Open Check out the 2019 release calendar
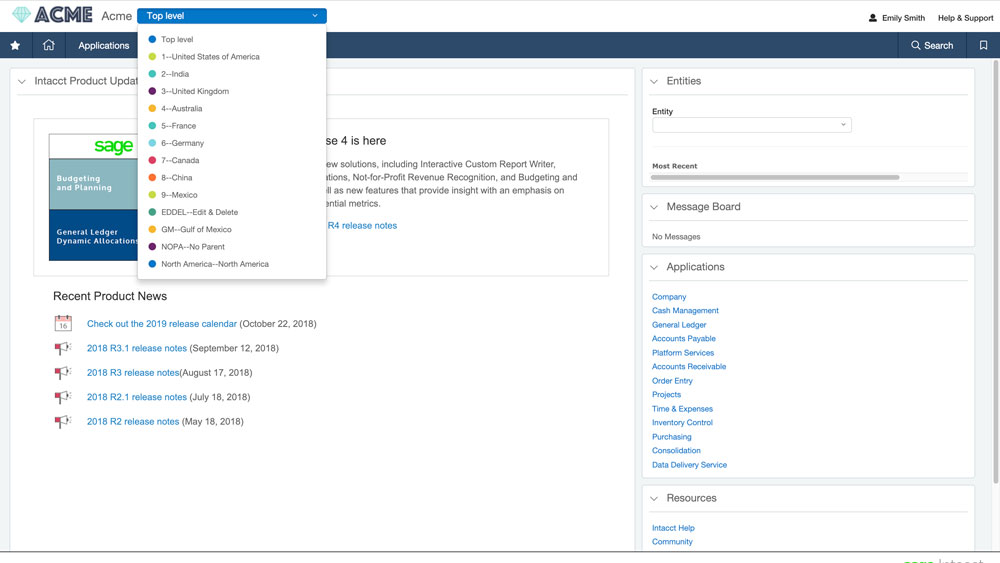 (162, 324)
